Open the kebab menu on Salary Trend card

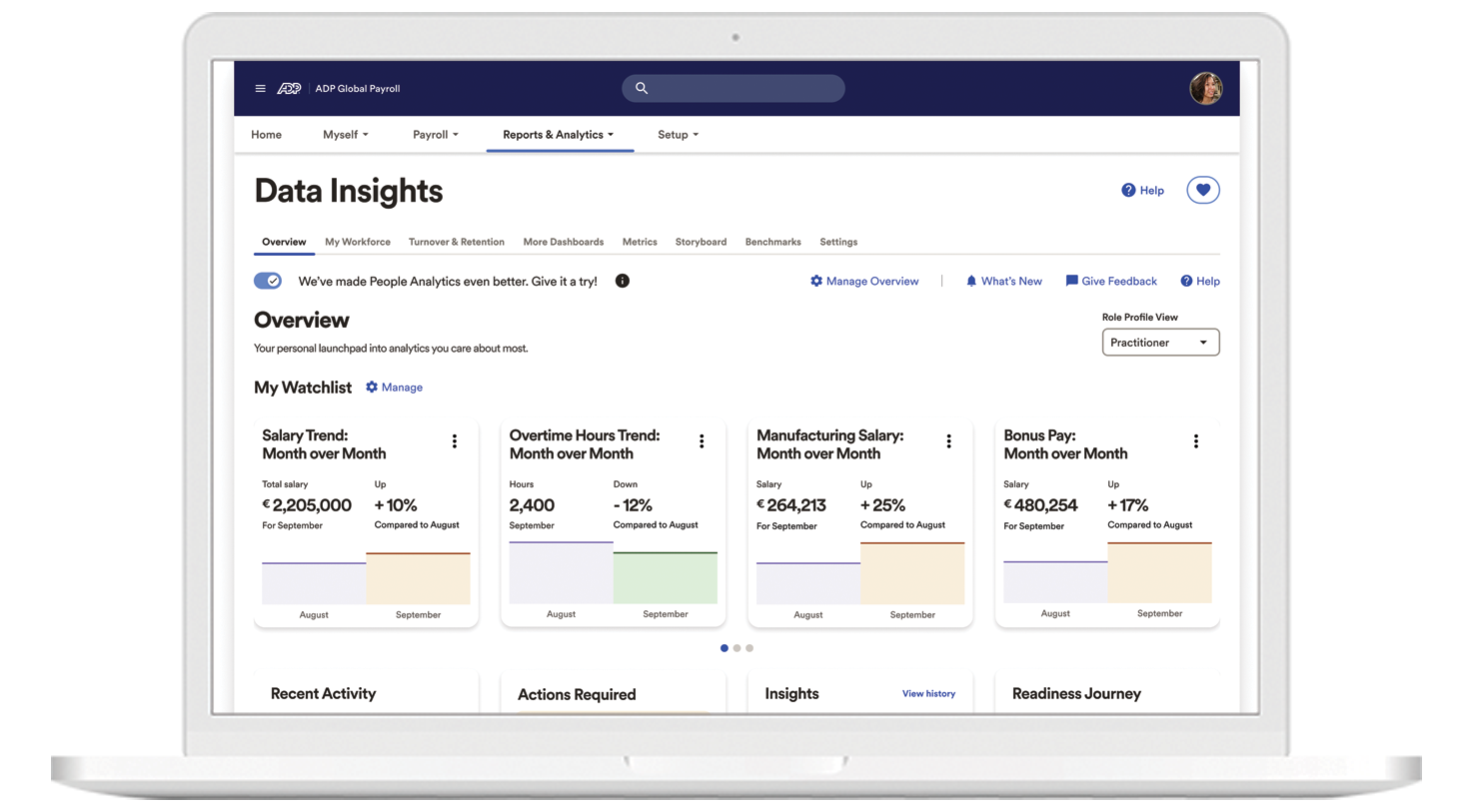455,439
